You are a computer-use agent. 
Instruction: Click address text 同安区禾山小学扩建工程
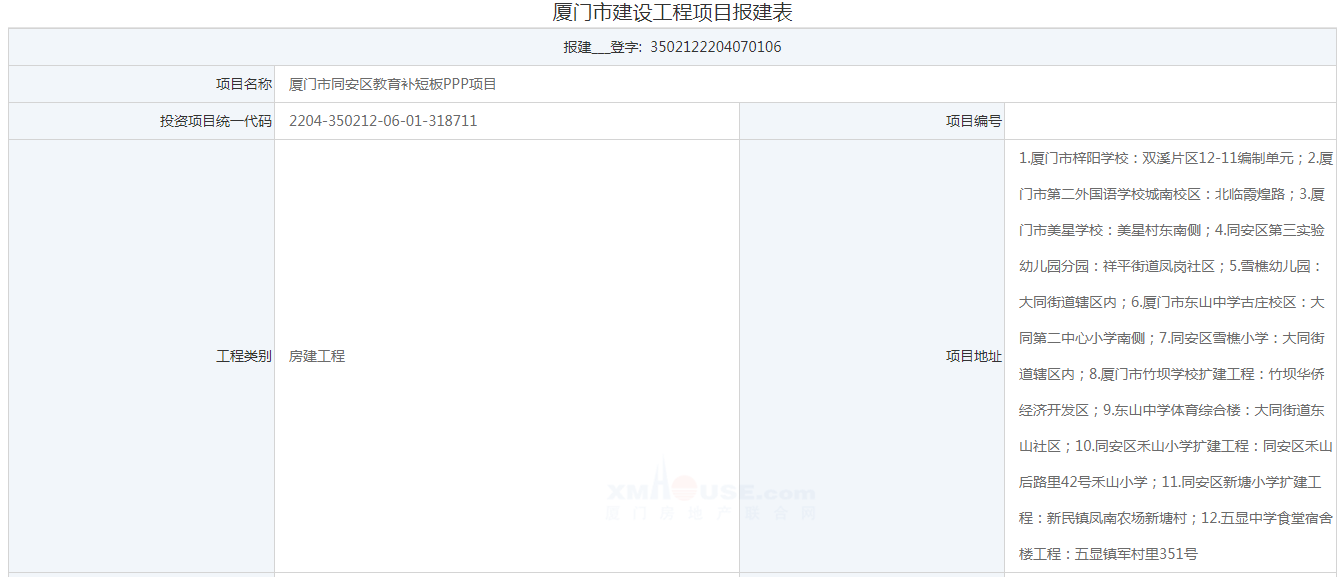point(1173,446)
